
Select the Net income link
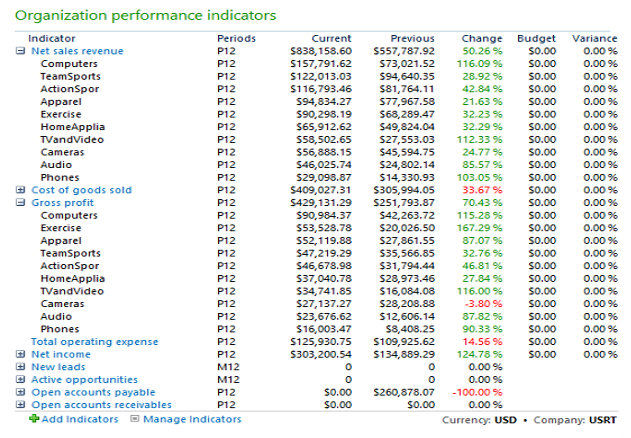point(61,354)
